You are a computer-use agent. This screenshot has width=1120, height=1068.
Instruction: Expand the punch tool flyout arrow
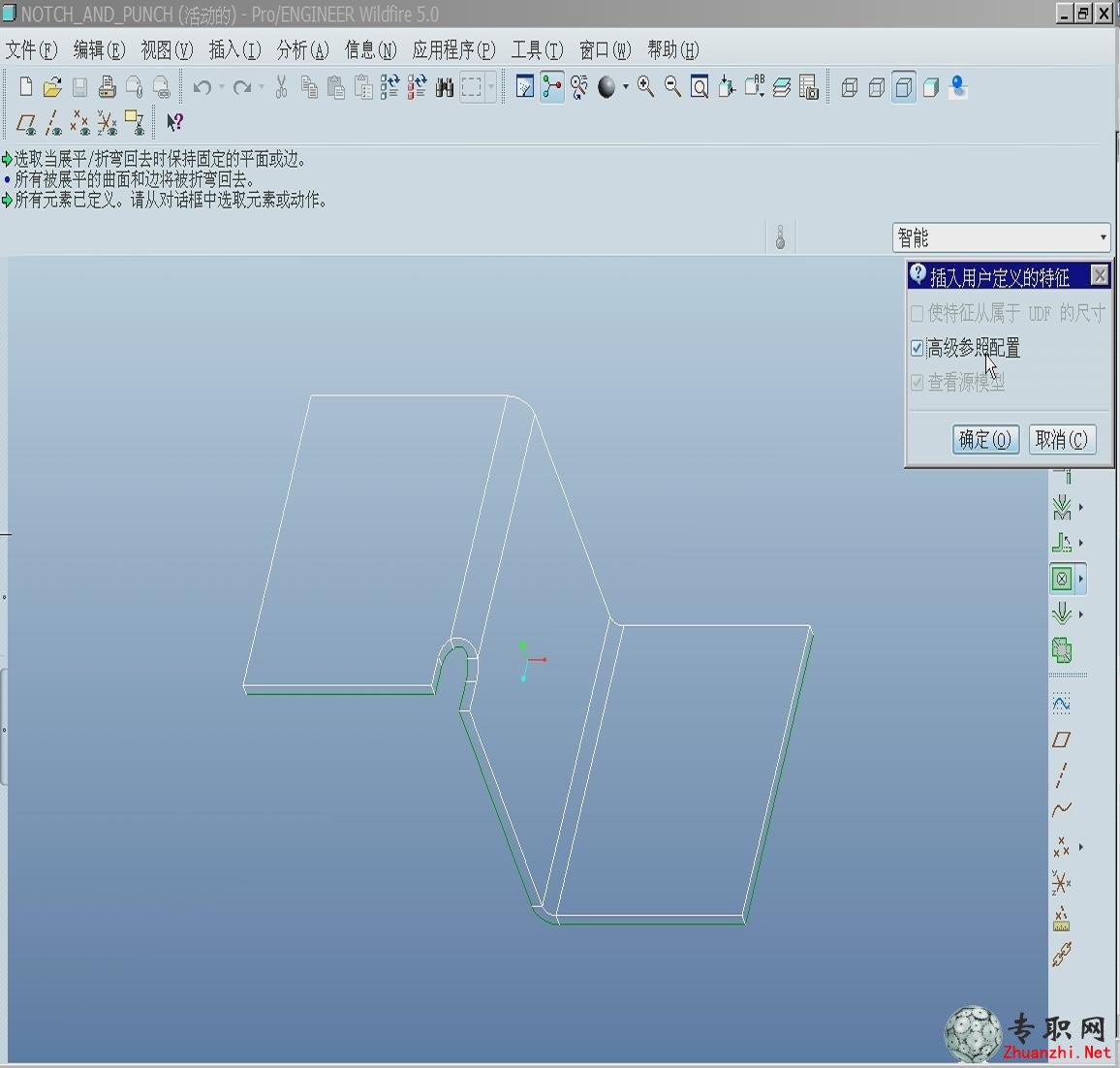point(1080,507)
